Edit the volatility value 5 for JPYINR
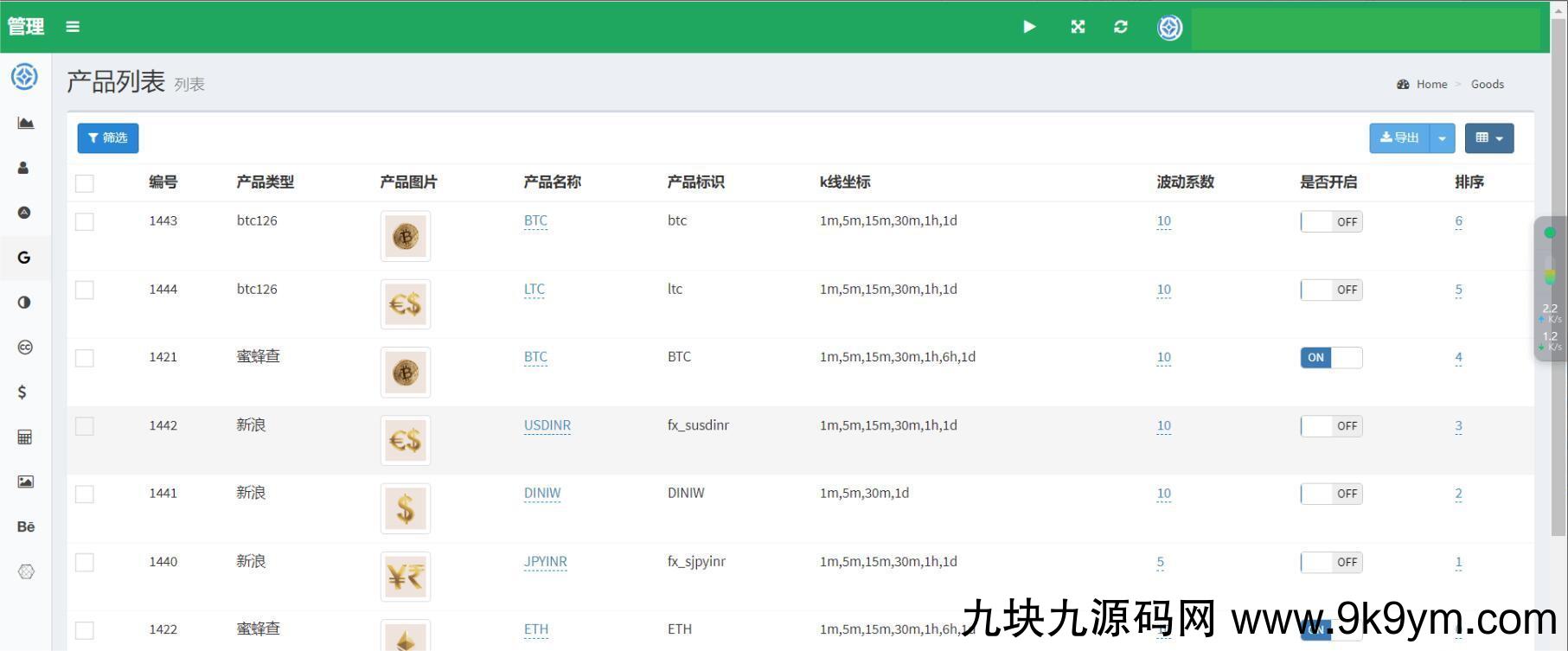The width and height of the screenshot is (1568, 651). pos(1161,562)
